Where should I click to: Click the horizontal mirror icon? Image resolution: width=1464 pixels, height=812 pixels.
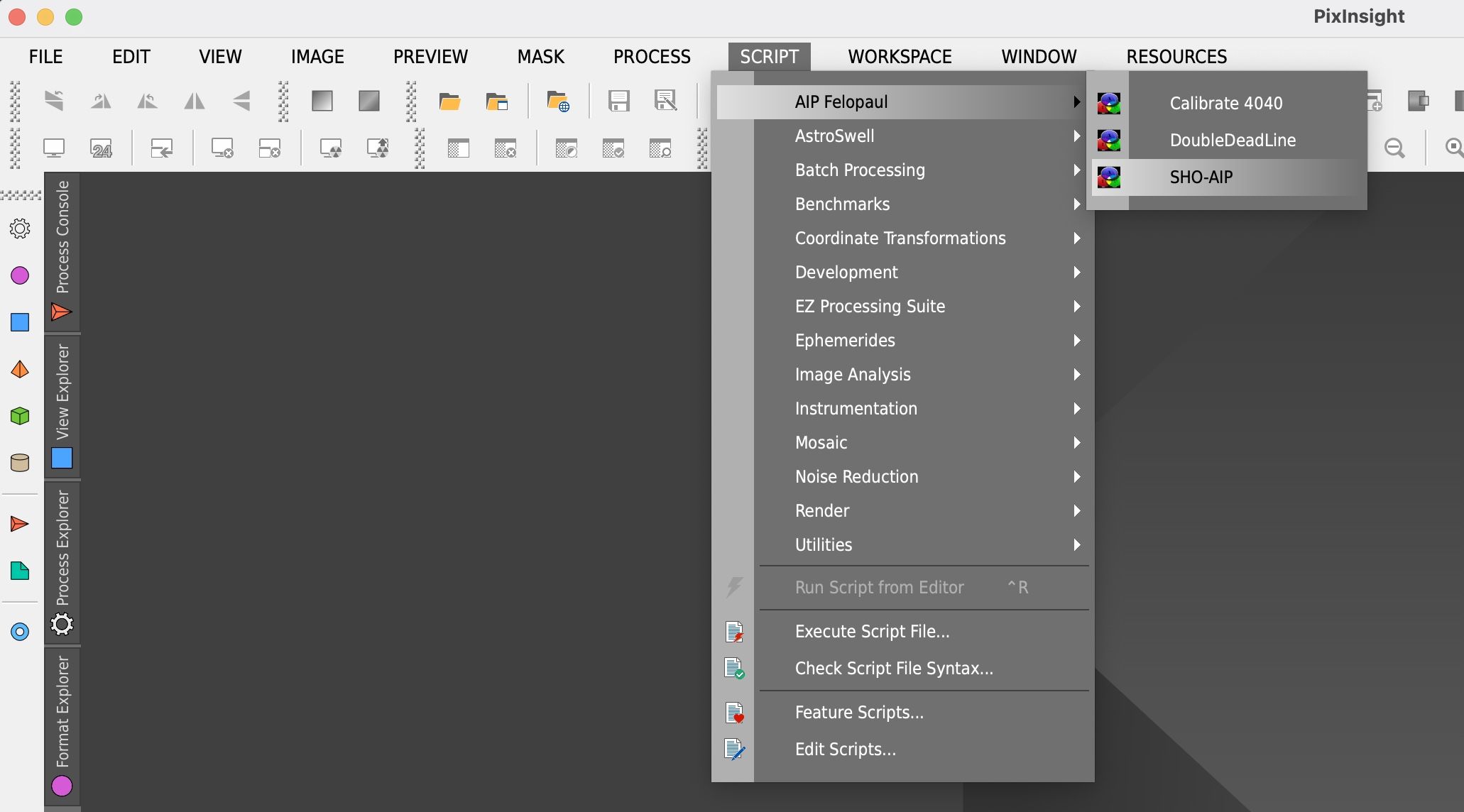coord(194,101)
